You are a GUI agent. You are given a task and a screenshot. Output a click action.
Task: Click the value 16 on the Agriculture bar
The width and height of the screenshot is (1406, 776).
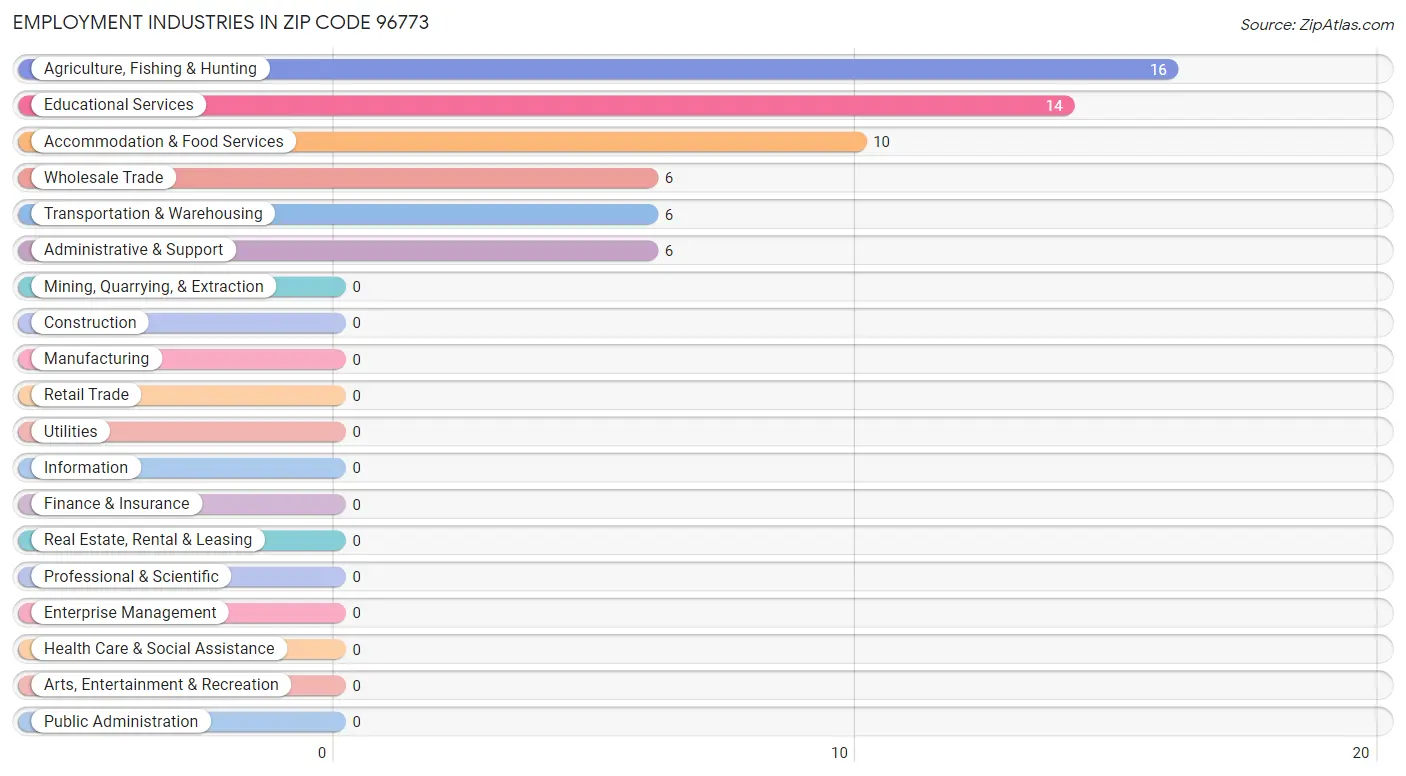1158,70
